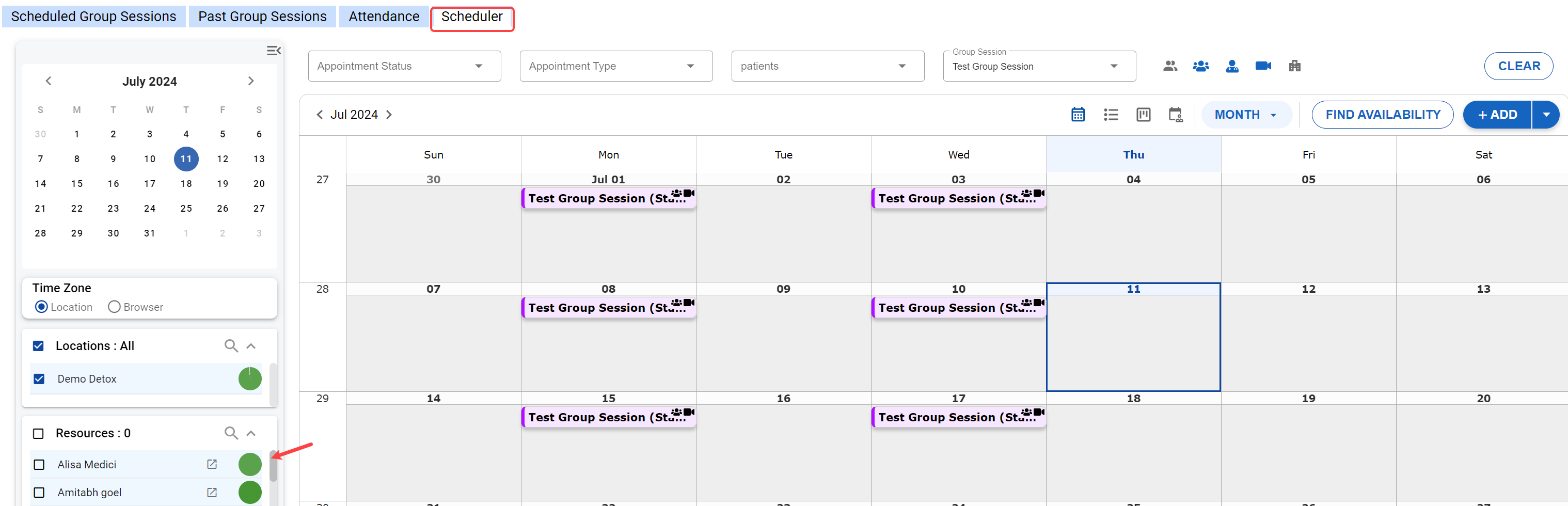Check the Alisa Medici resource checkbox
Image resolution: width=1568 pixels, height=506 pixels.
[39, 464]
